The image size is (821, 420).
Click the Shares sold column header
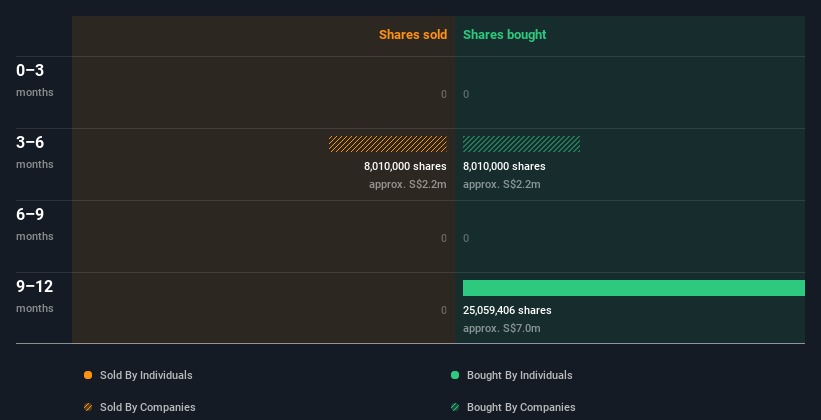[413, 35]
